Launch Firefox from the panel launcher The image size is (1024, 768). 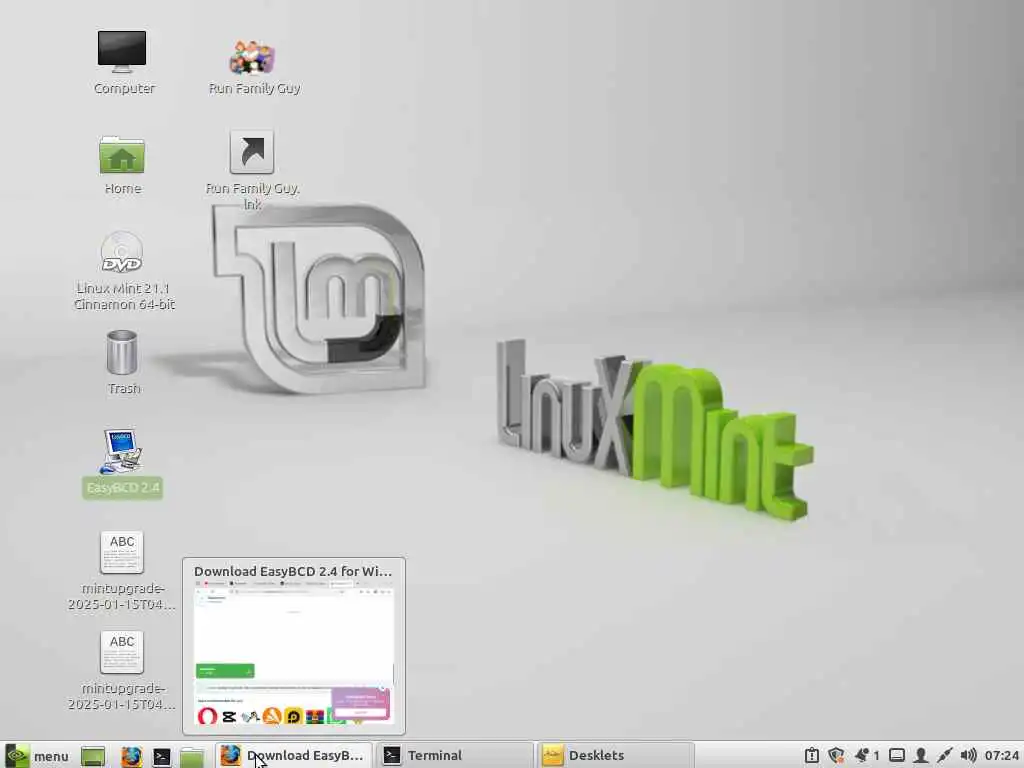pos(131,756)
